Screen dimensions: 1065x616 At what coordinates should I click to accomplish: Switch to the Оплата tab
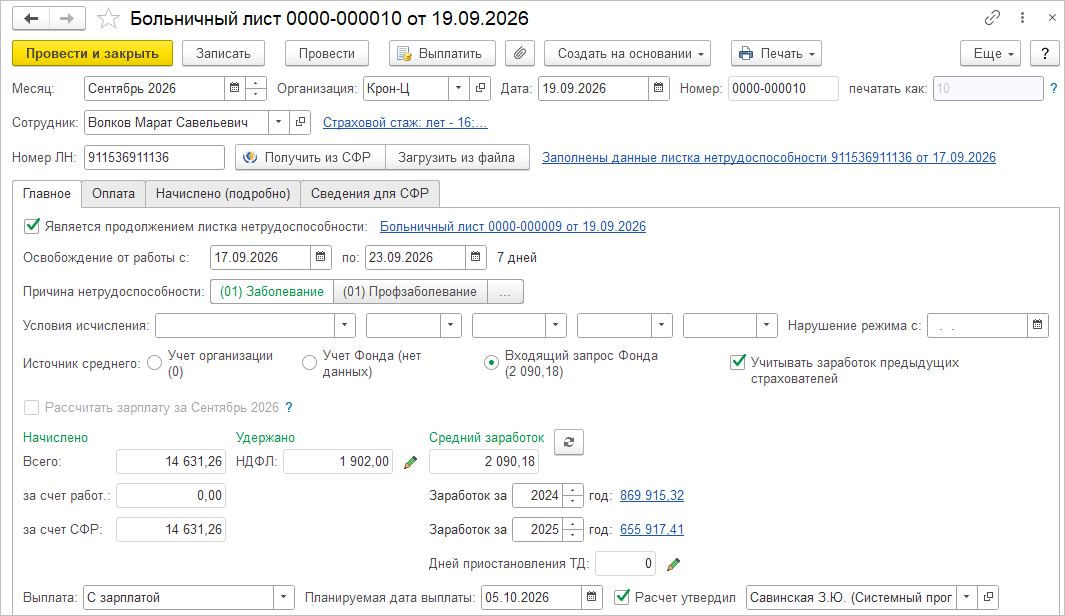pos(113,194)
